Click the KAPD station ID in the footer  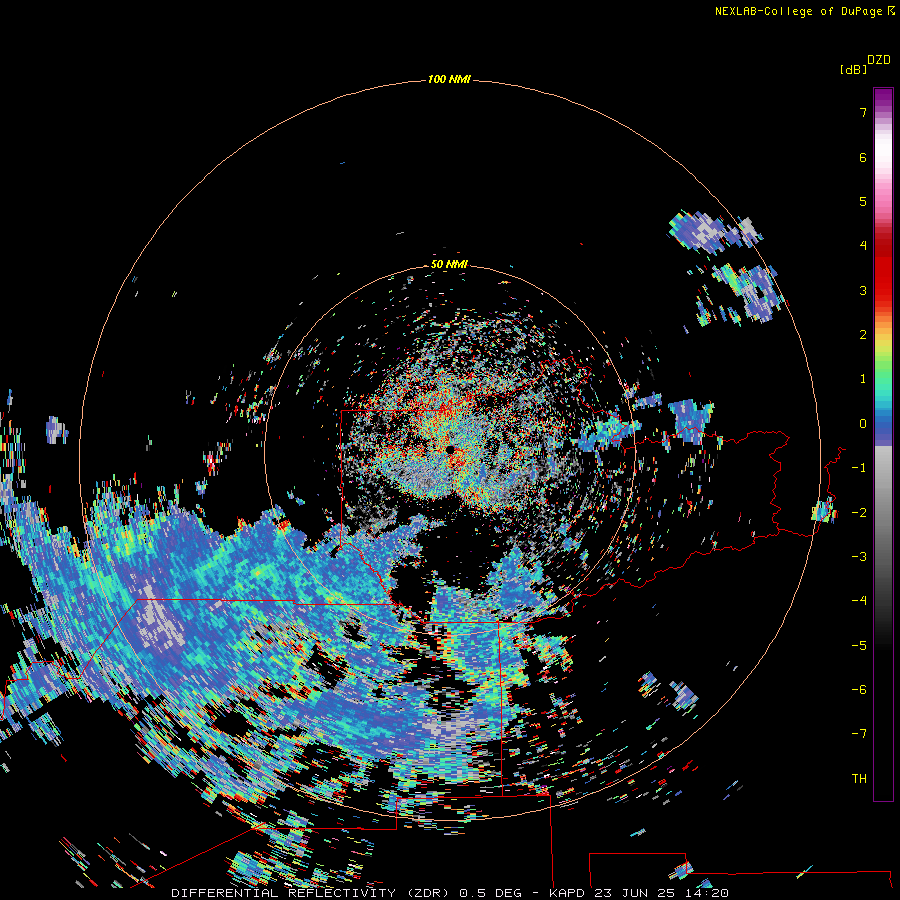(x=567, y=893)
